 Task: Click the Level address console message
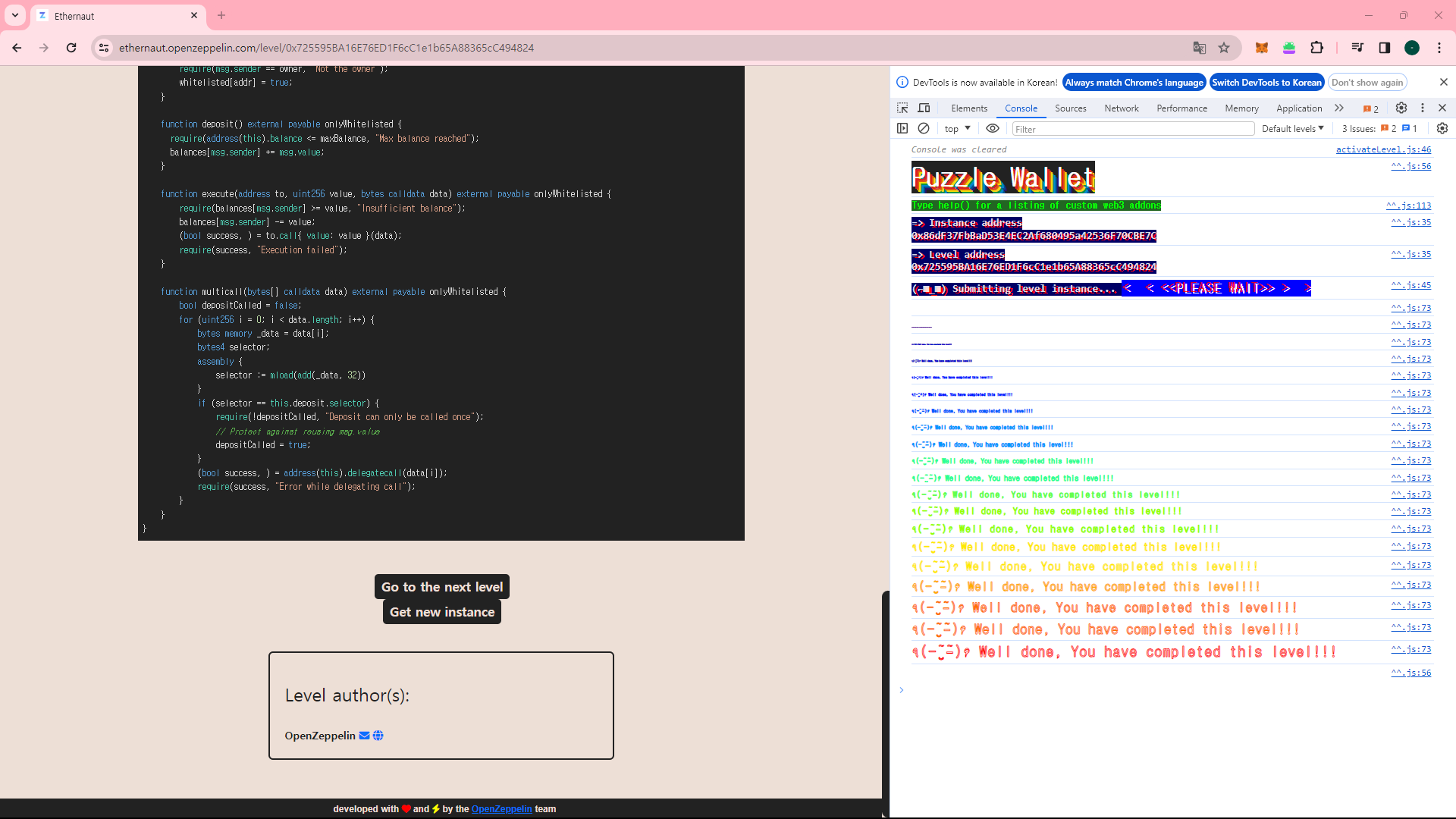1034,261
